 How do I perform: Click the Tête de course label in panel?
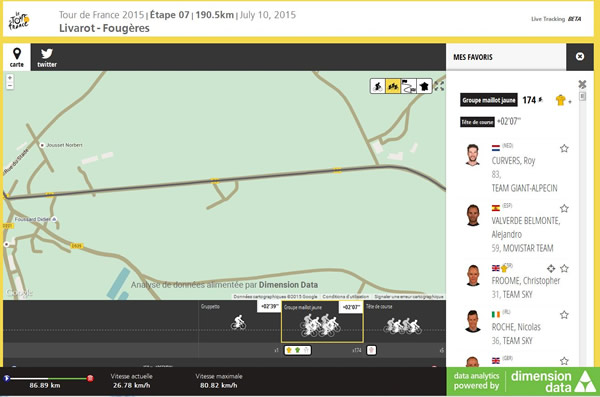pos(477,122)
